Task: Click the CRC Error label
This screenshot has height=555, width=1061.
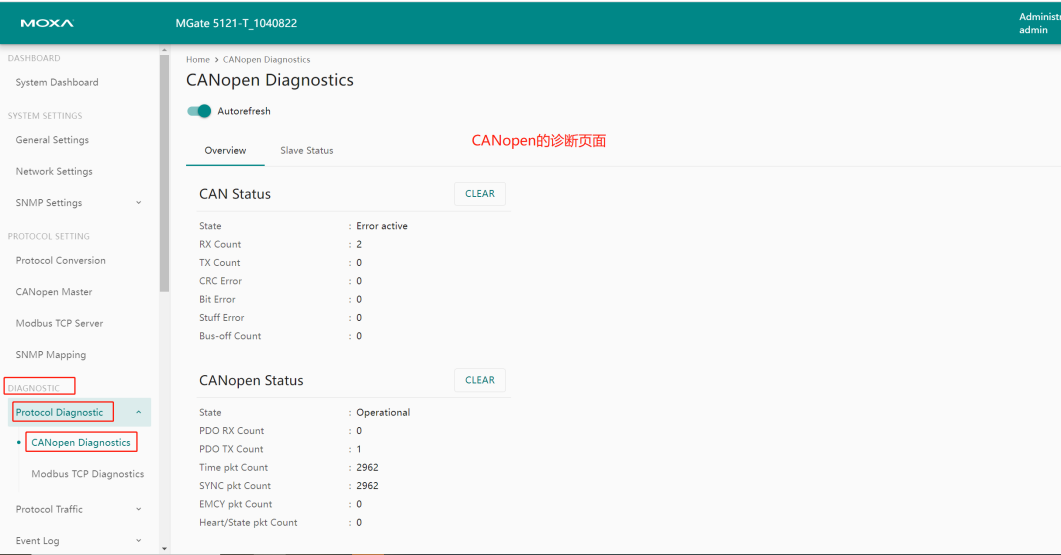Action: (220, 281)
